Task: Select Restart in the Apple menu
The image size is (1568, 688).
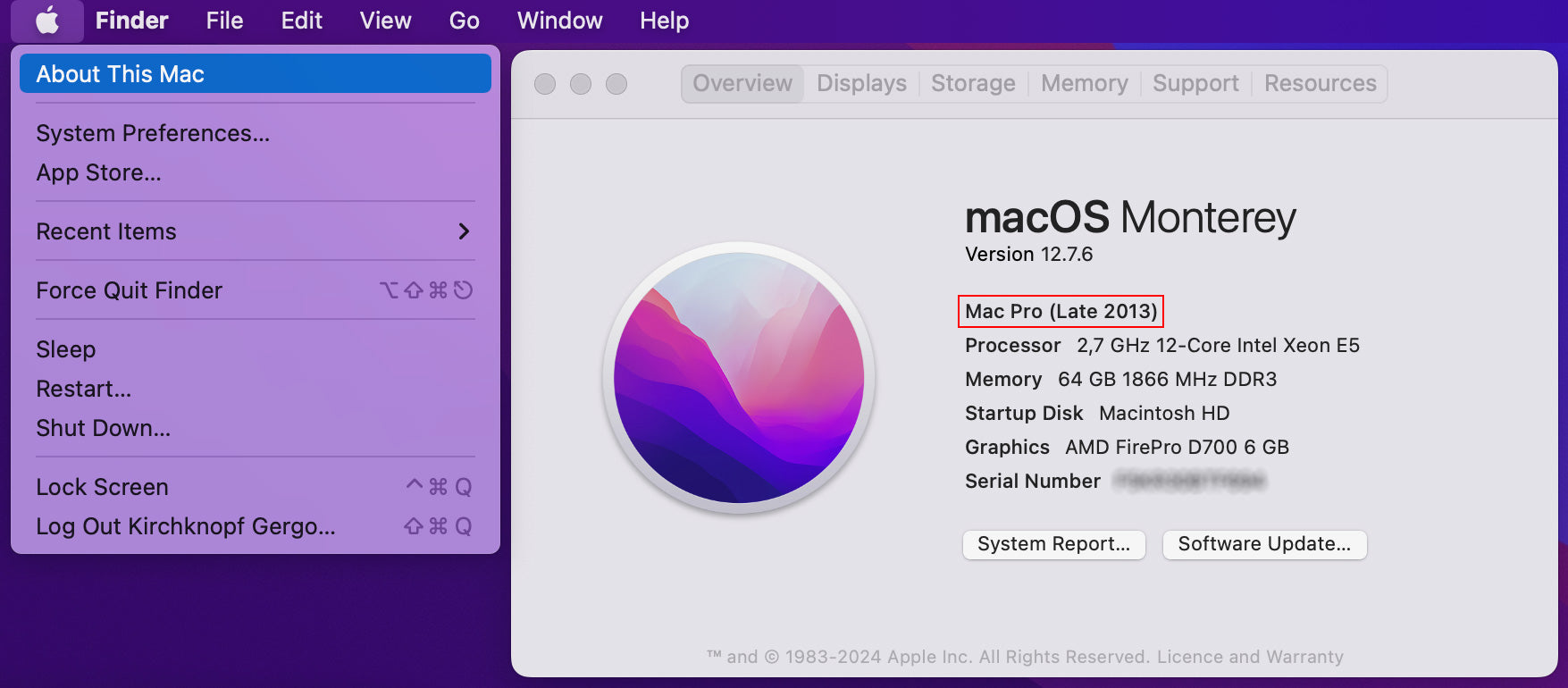Action: [x=84, y=389]
